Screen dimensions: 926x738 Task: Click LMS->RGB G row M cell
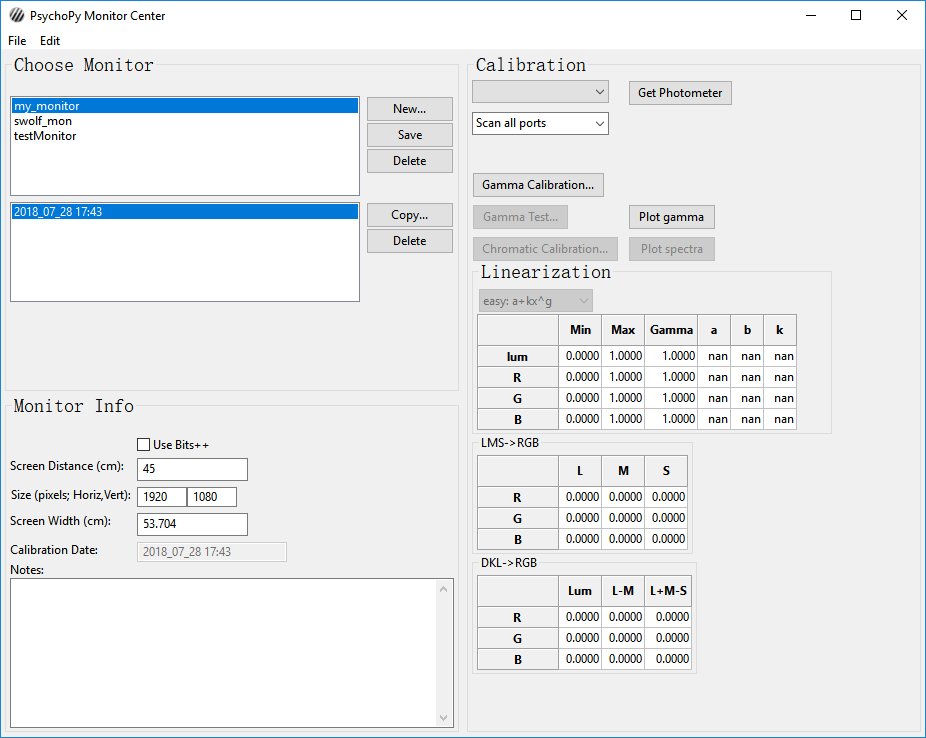pyautogui.click(x=623, y=518)
